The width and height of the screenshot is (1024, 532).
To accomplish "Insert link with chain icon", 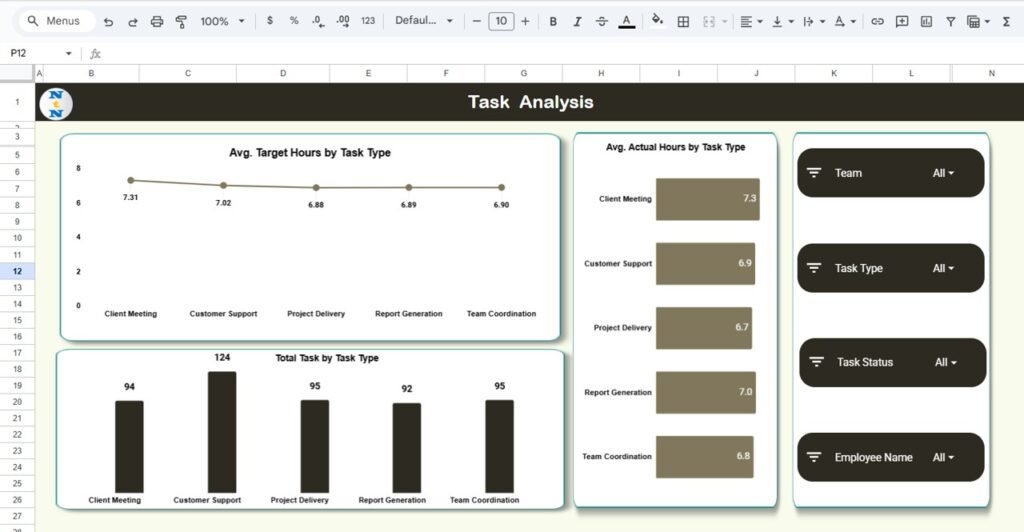I will coord(877,22).
